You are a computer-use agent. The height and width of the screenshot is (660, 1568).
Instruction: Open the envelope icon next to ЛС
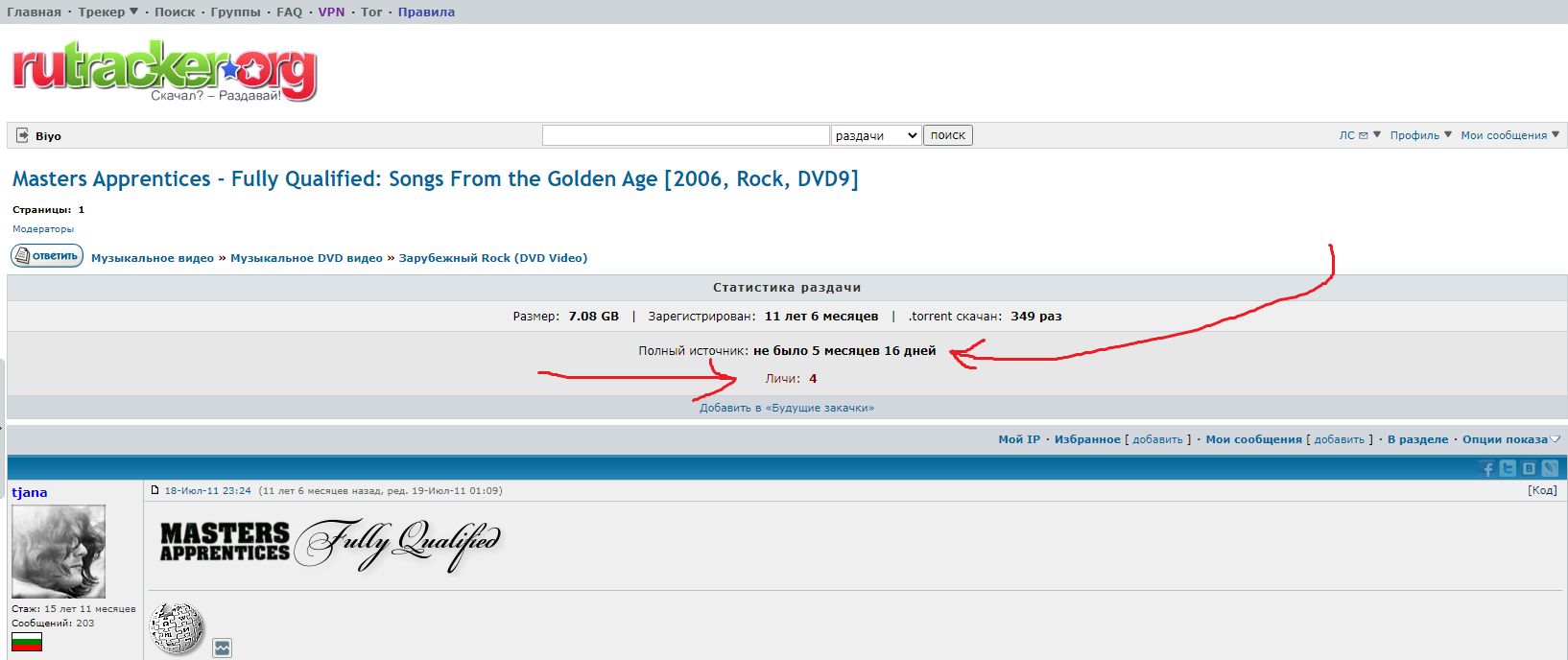tap(1364, 136)
